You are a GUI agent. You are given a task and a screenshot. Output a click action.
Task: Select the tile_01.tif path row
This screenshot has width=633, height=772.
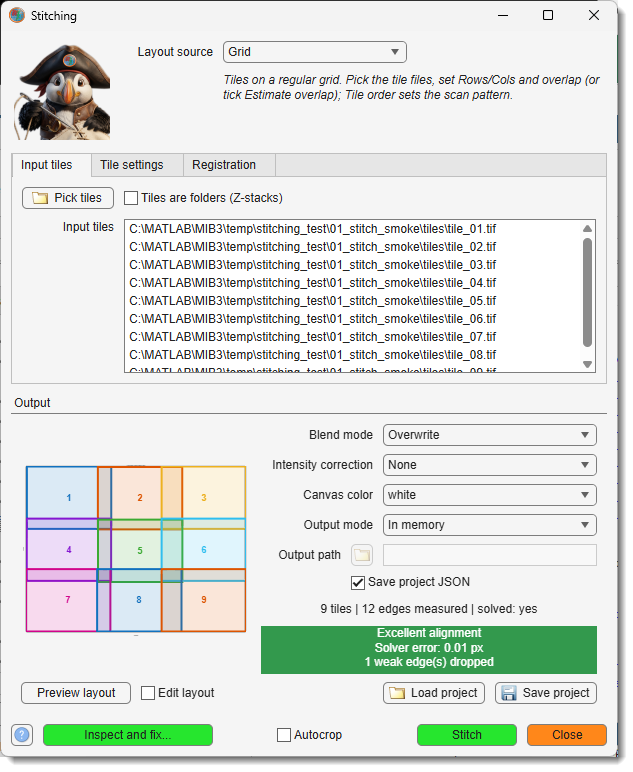click(315, 231)
